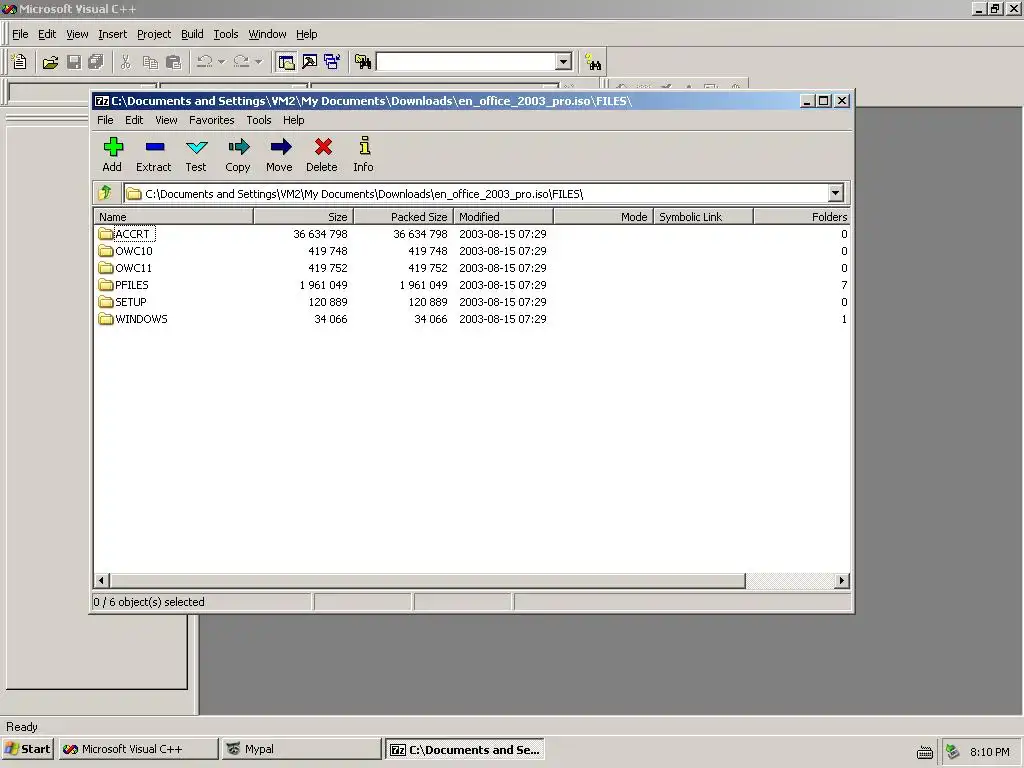Click the Move toolbar icon
The height and width of the screenshot is (768, 1024).
click(x=280, y=155)
